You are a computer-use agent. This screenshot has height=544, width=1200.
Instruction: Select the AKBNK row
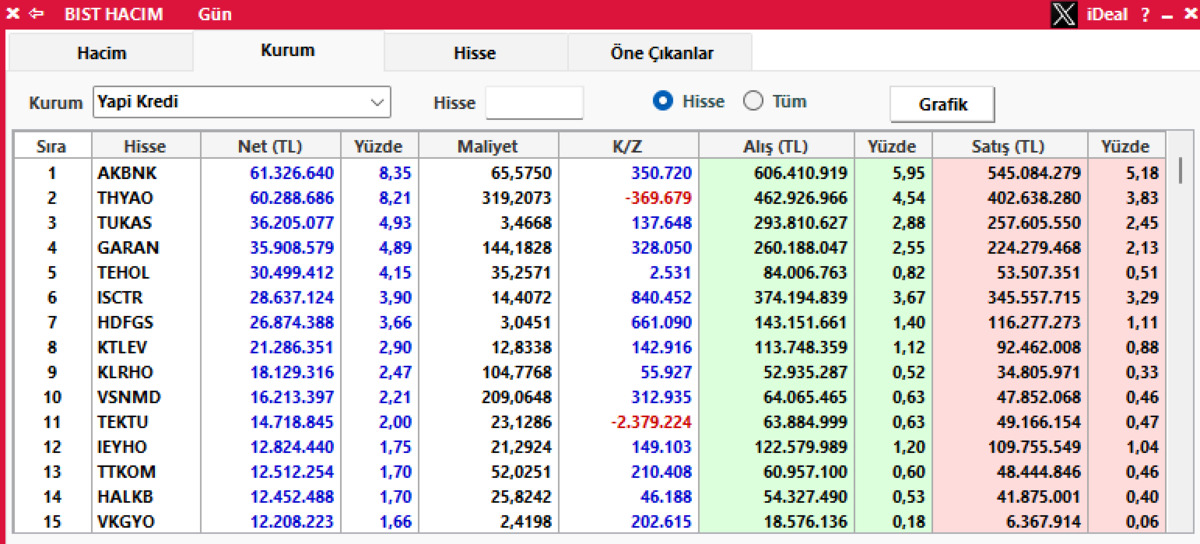click(590, 173)
